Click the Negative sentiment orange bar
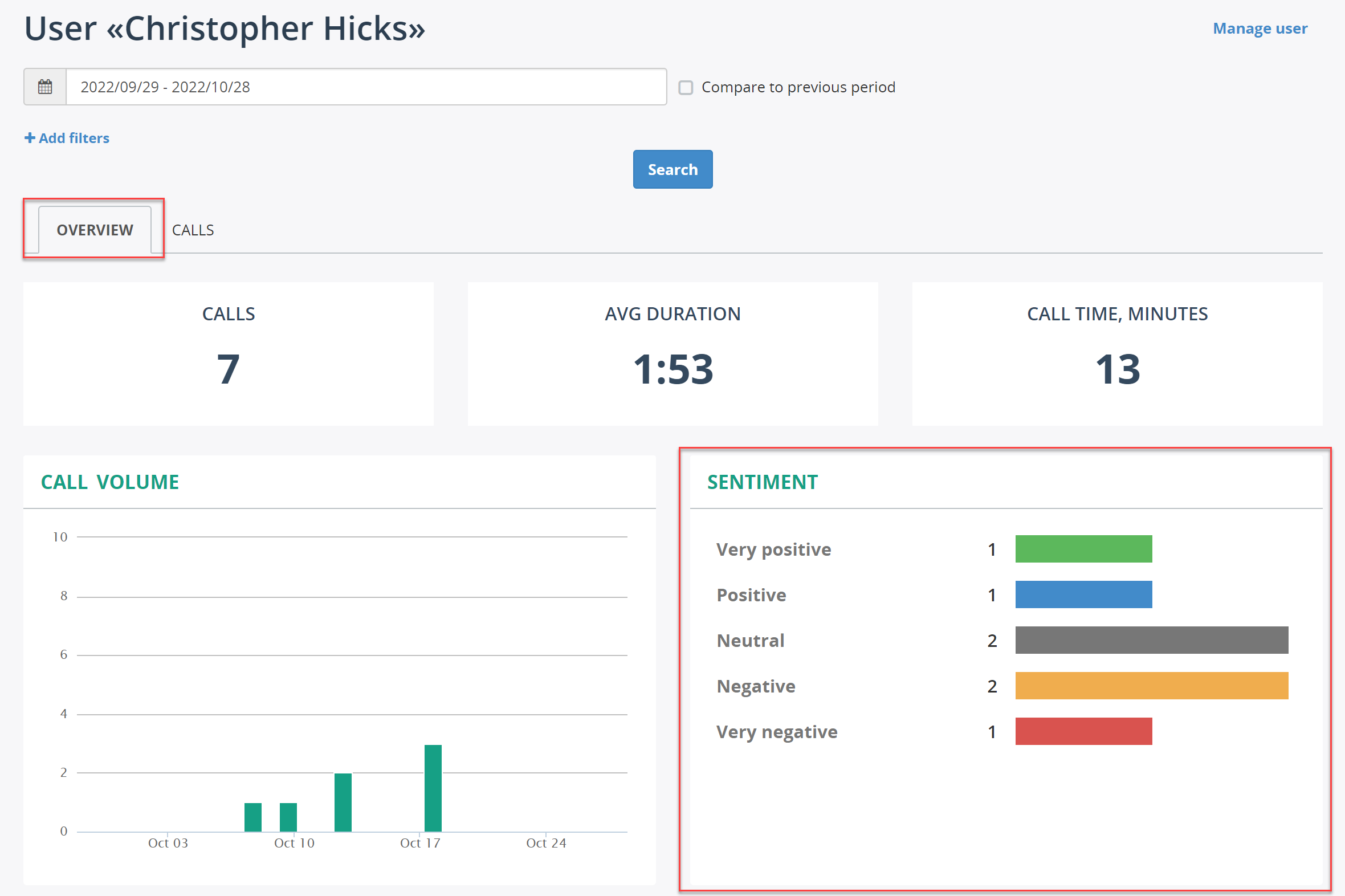This screenshot has width=1345, height=896. 1150,687
